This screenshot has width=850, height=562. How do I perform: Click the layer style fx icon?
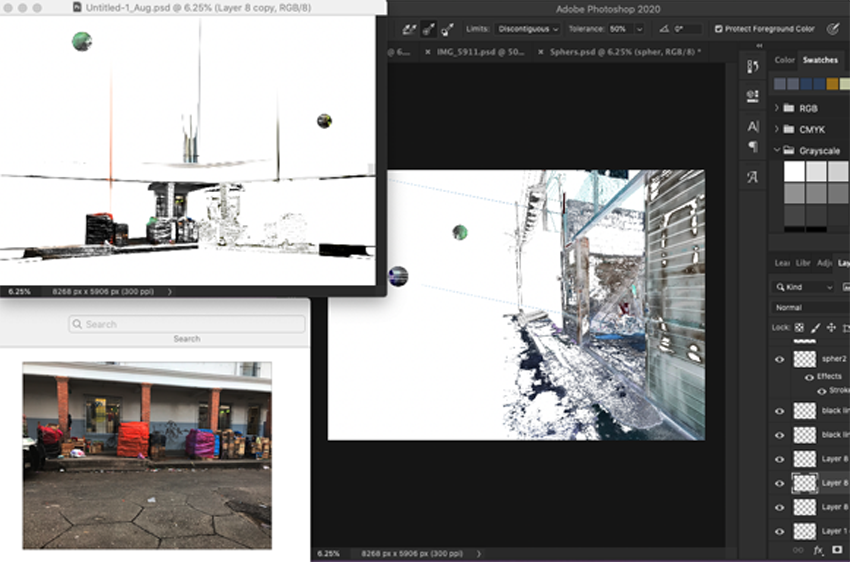click(818, 550)
